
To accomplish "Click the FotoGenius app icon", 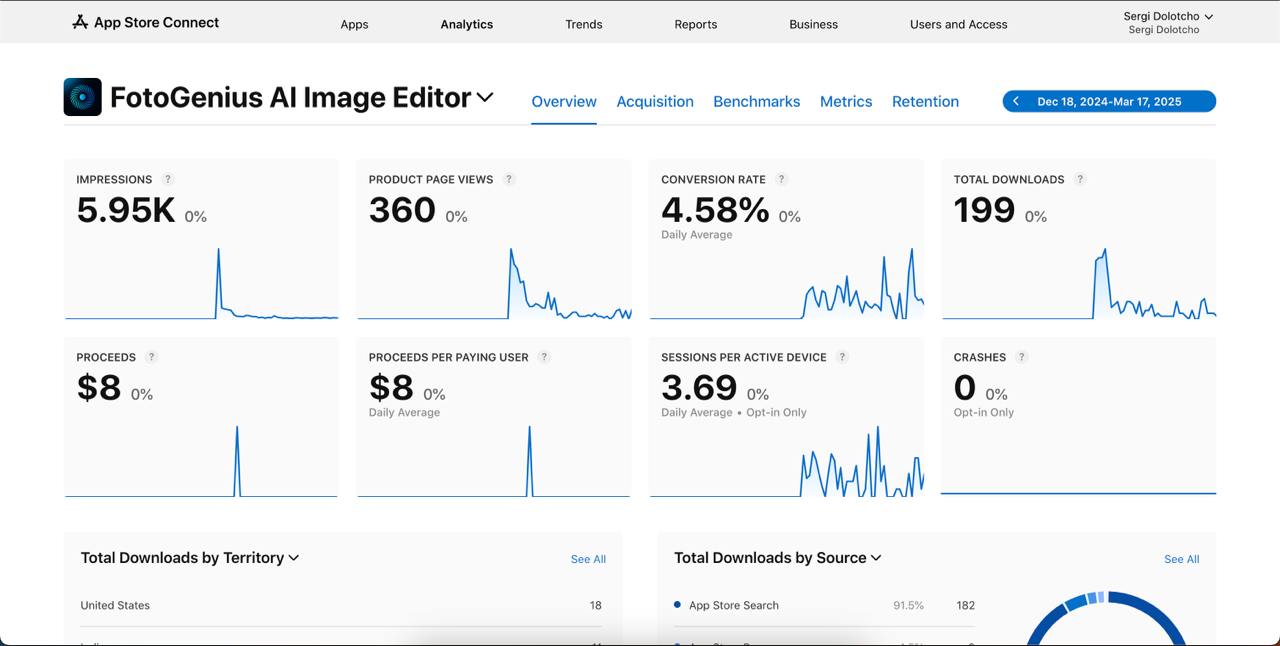I will [82, 97].
